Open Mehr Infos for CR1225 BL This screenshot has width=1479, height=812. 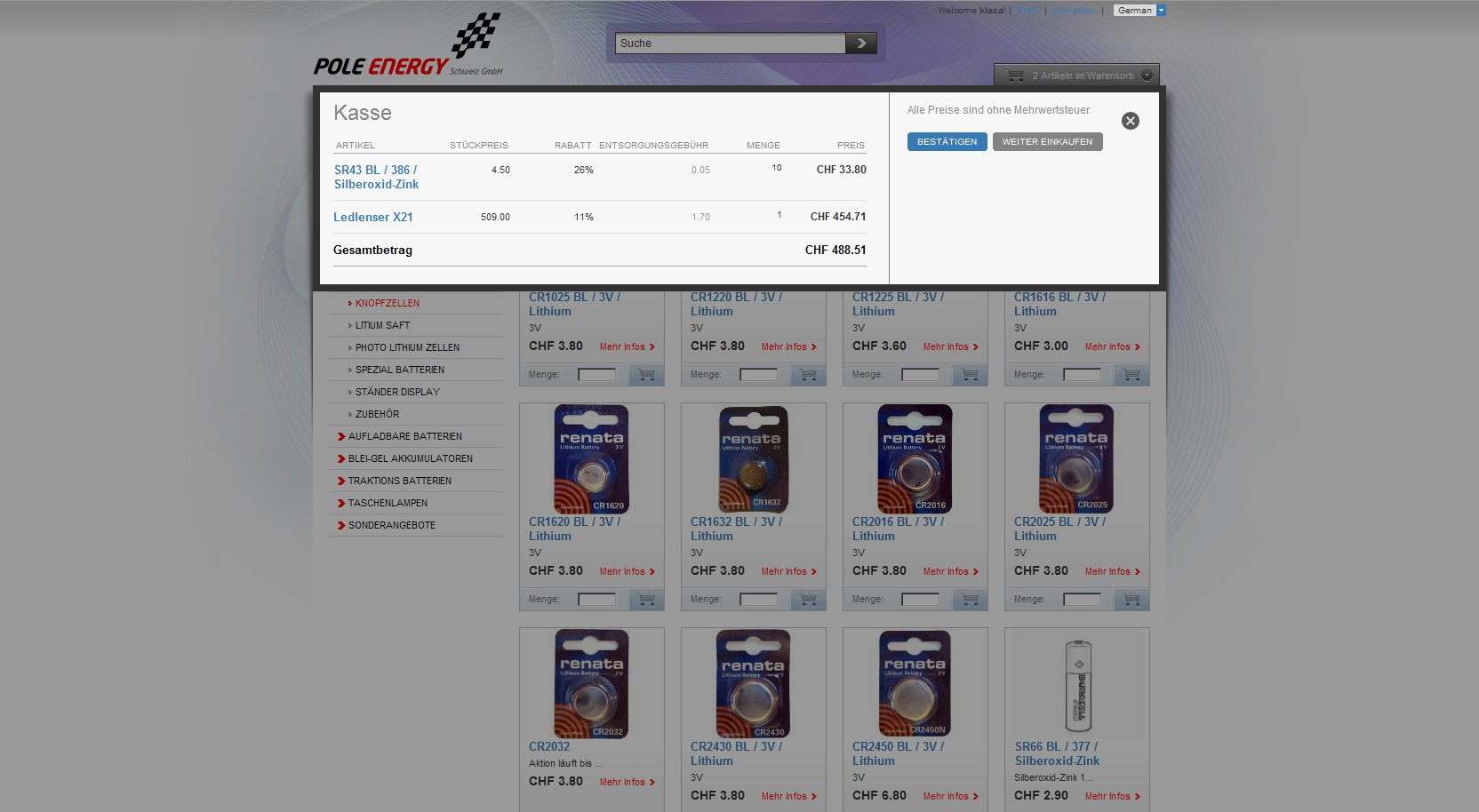click(950, 347)
